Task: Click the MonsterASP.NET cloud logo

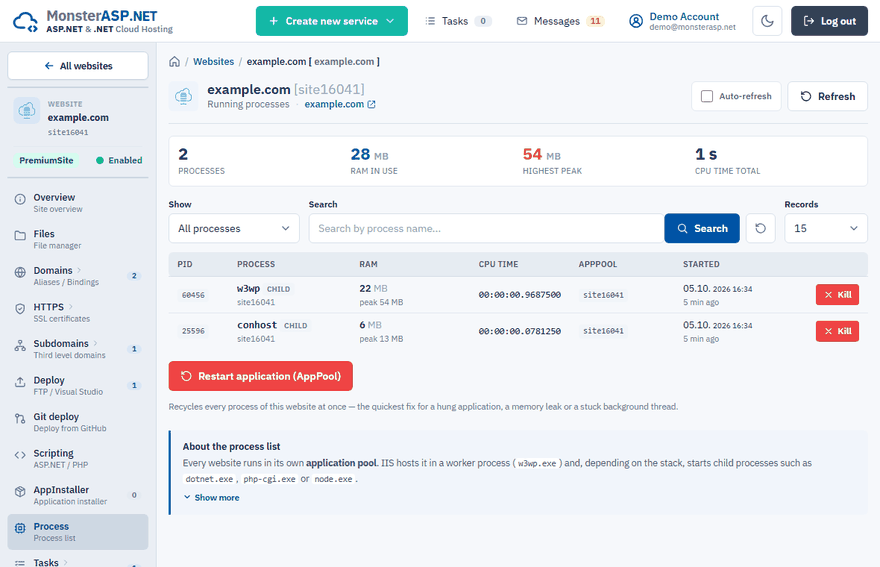Action: [x=25, y=22]
